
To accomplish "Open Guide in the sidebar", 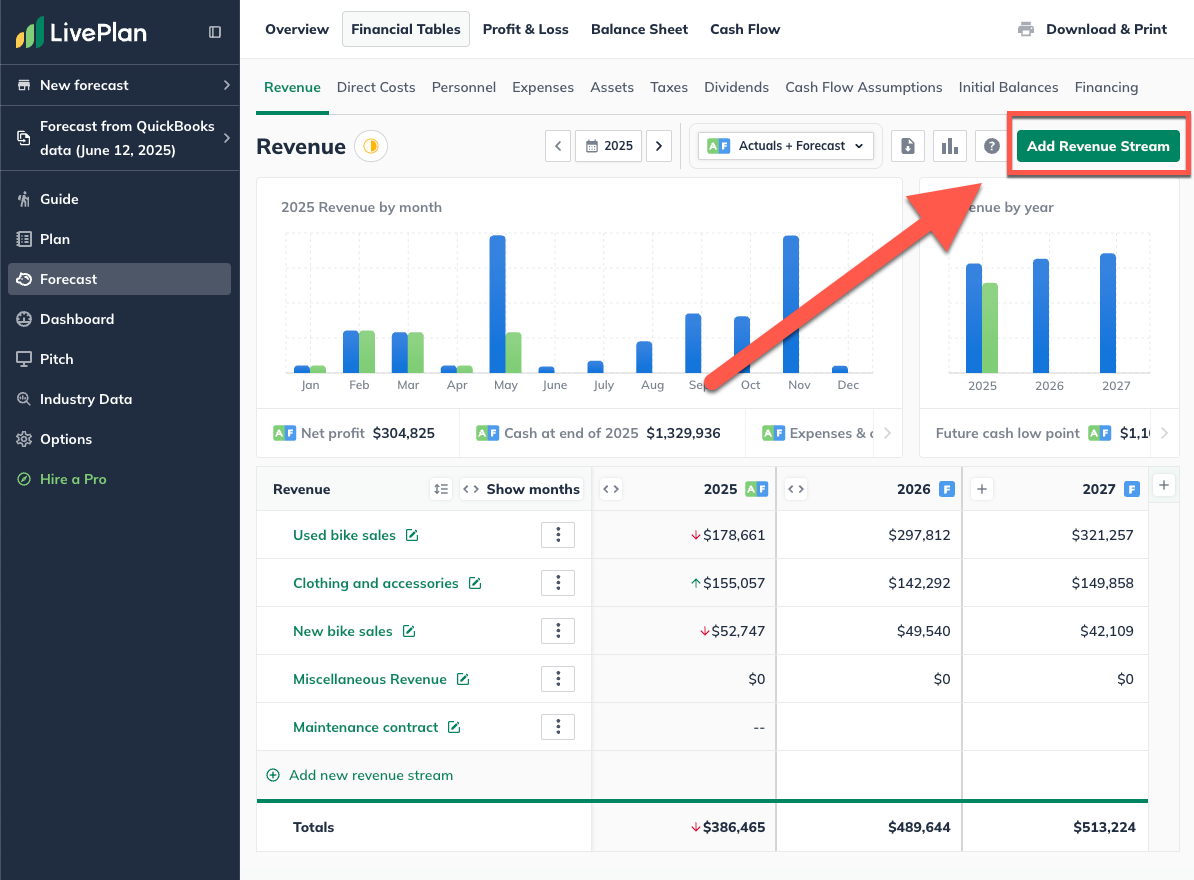I will tap(120, 199).
